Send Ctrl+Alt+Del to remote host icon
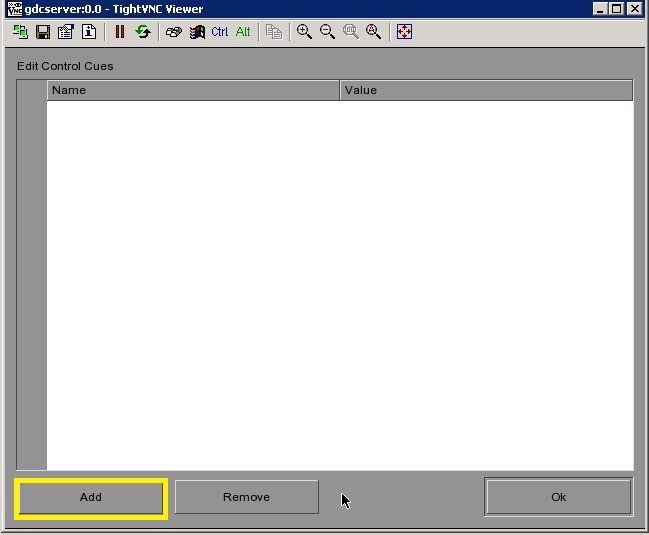649x535 pixels. (x=174, y=32)
